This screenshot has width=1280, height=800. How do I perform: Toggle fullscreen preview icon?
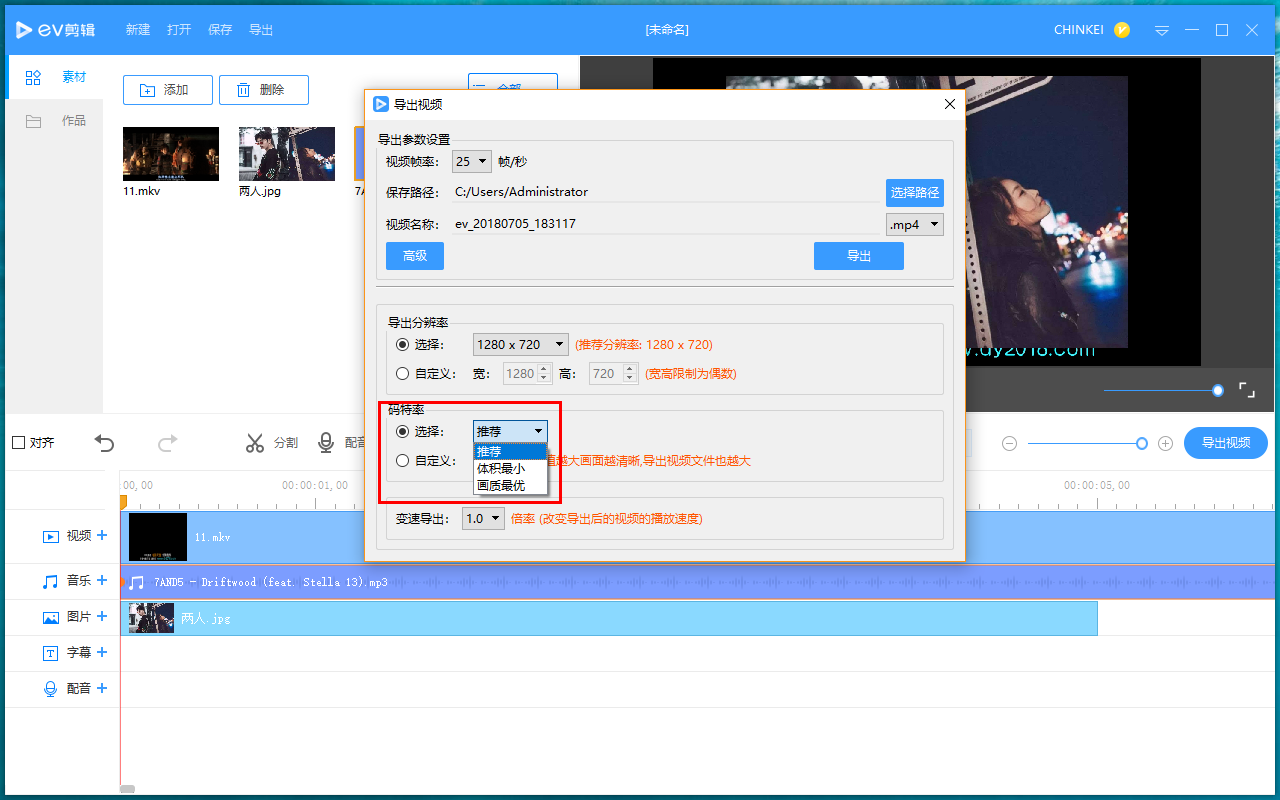[x=1247, y=390]
